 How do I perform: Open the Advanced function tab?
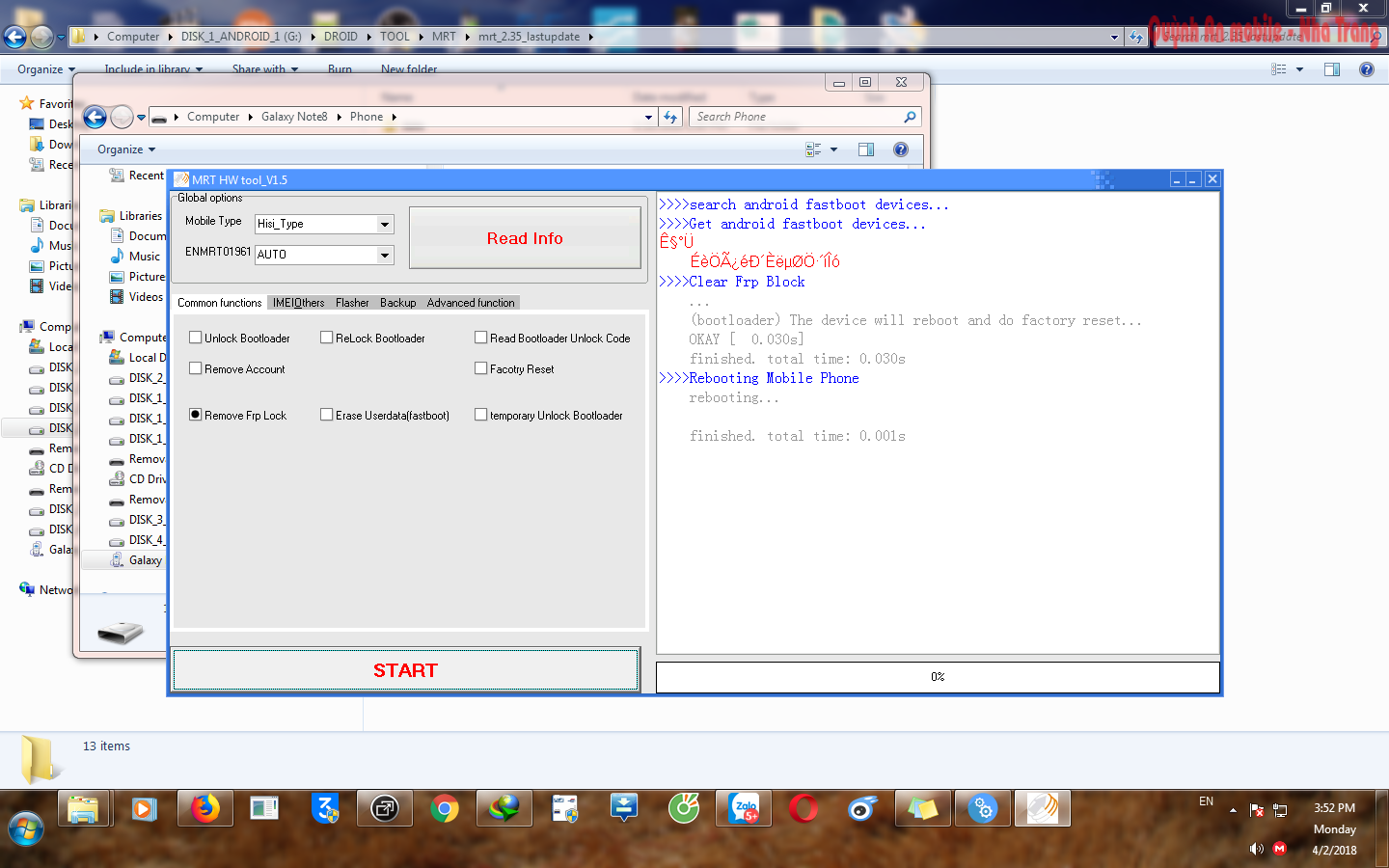pyautogui.click(x=471, y=303)
